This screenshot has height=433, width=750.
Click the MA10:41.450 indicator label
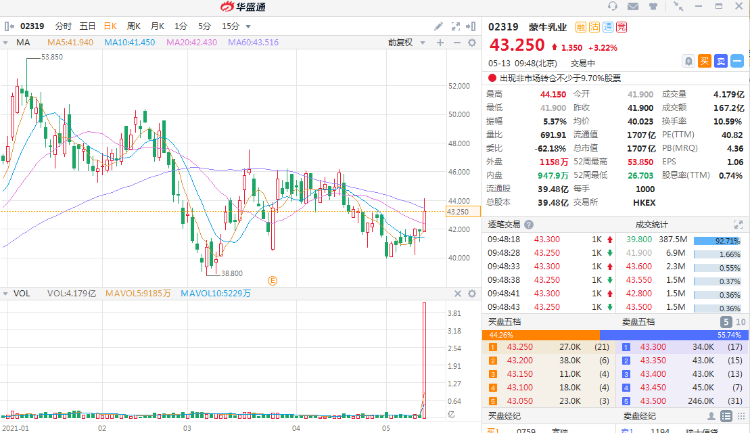(130, 43)
